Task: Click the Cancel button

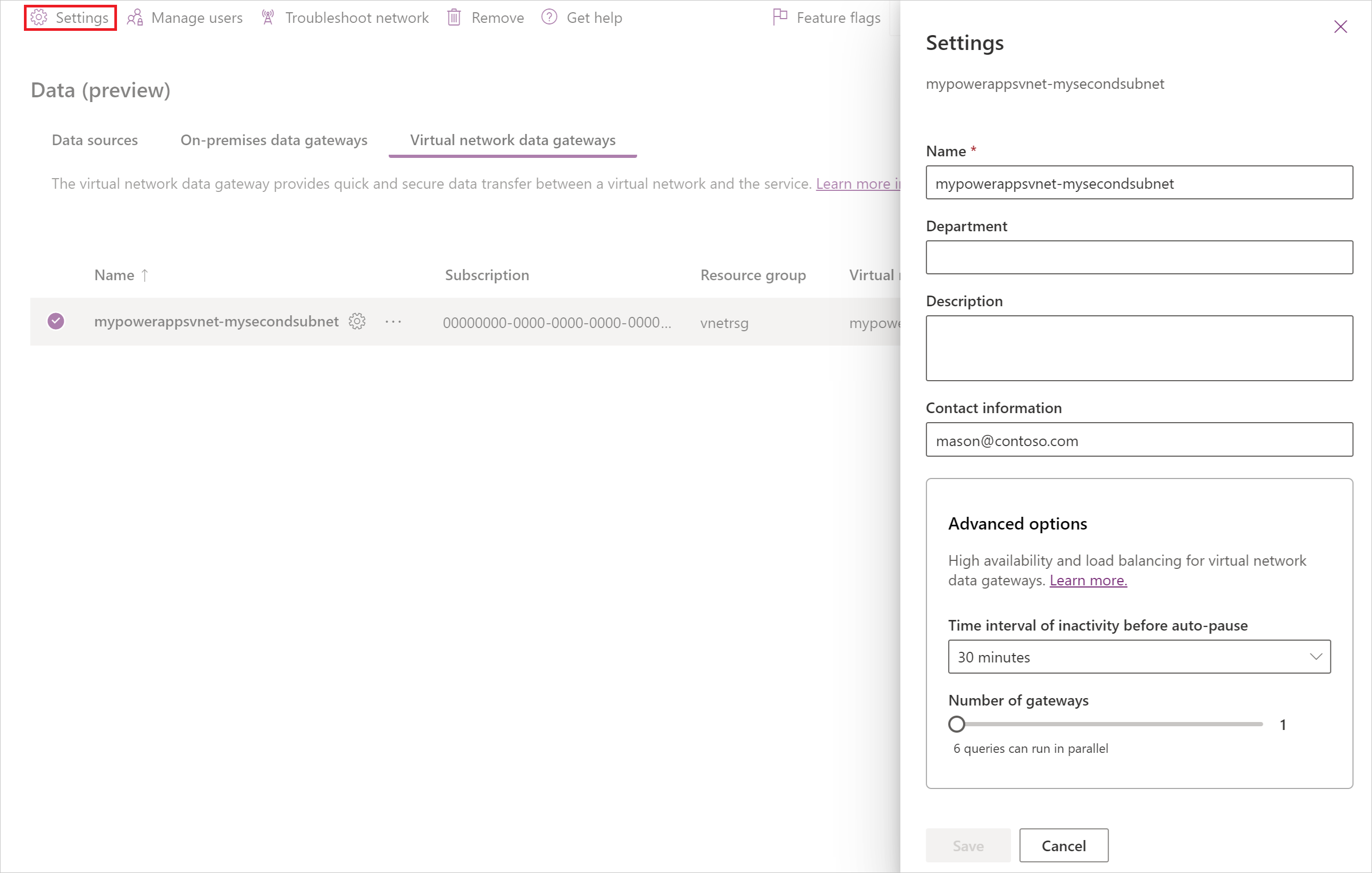Action: coord(1063,845)
